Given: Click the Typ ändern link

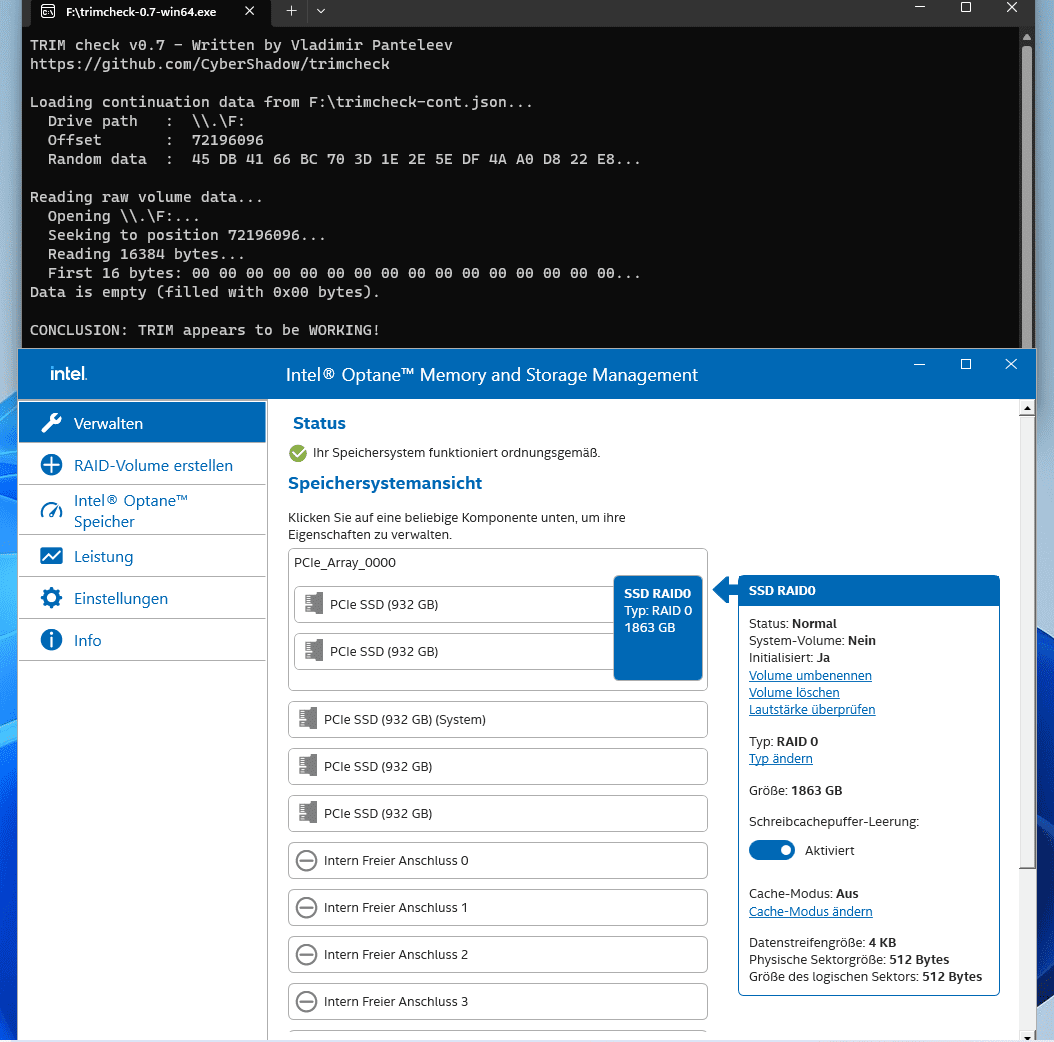Looking at the screenshot, I should coord(780,758).
